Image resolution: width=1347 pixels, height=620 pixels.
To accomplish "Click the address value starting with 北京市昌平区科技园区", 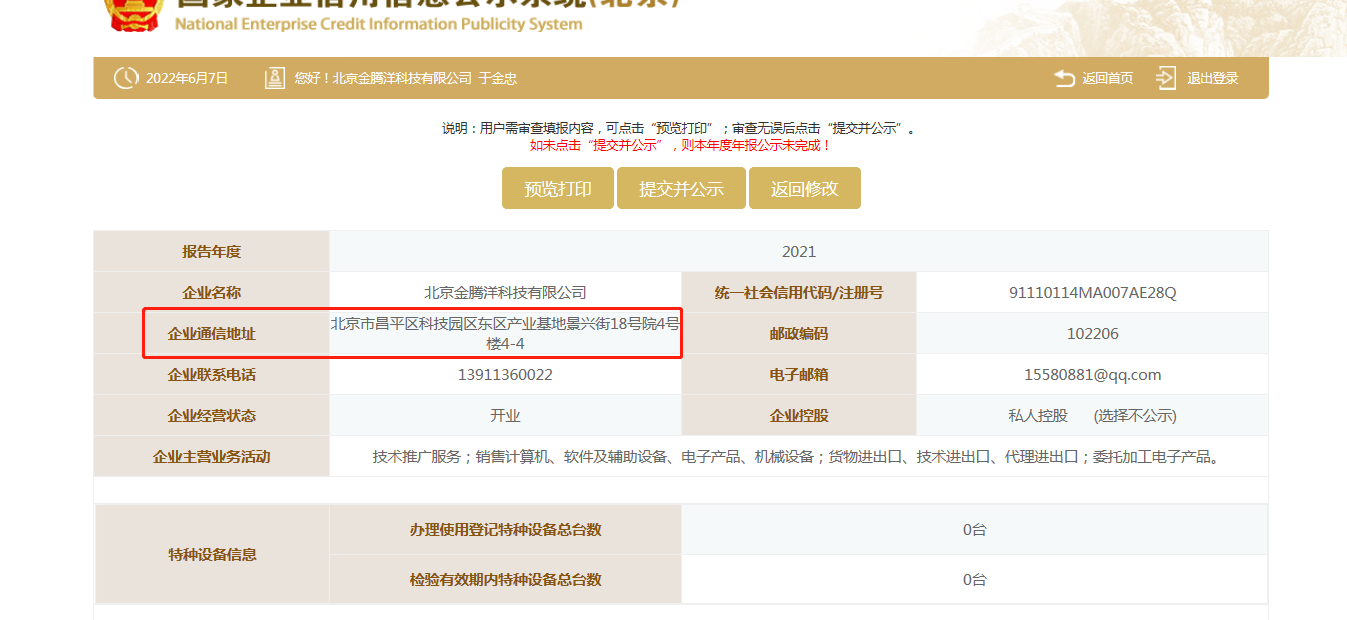I will [x=505, y=333].
